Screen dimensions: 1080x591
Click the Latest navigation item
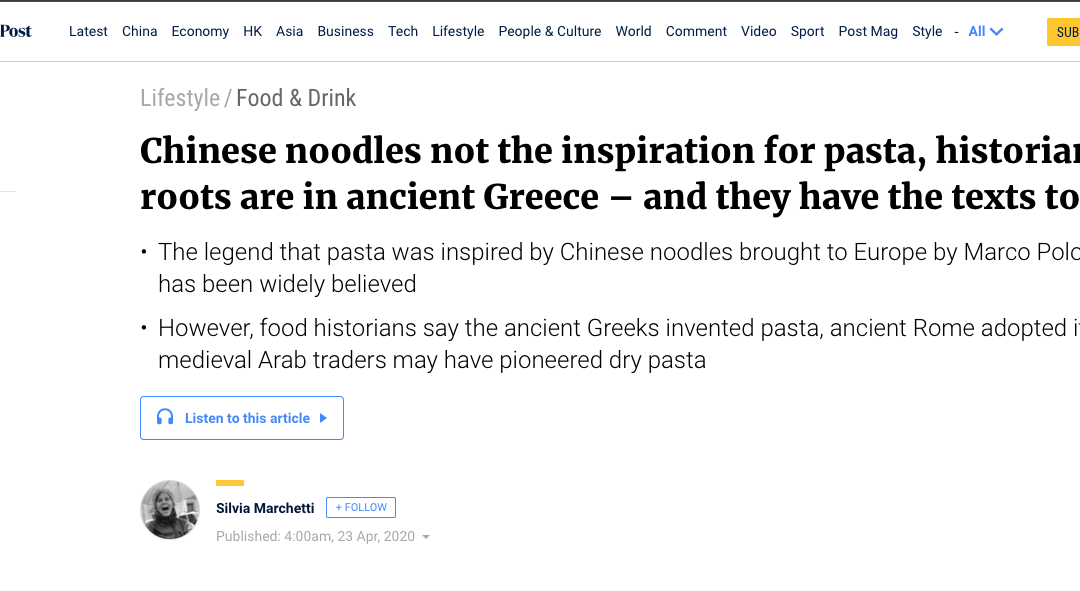(x=88, y=31)
